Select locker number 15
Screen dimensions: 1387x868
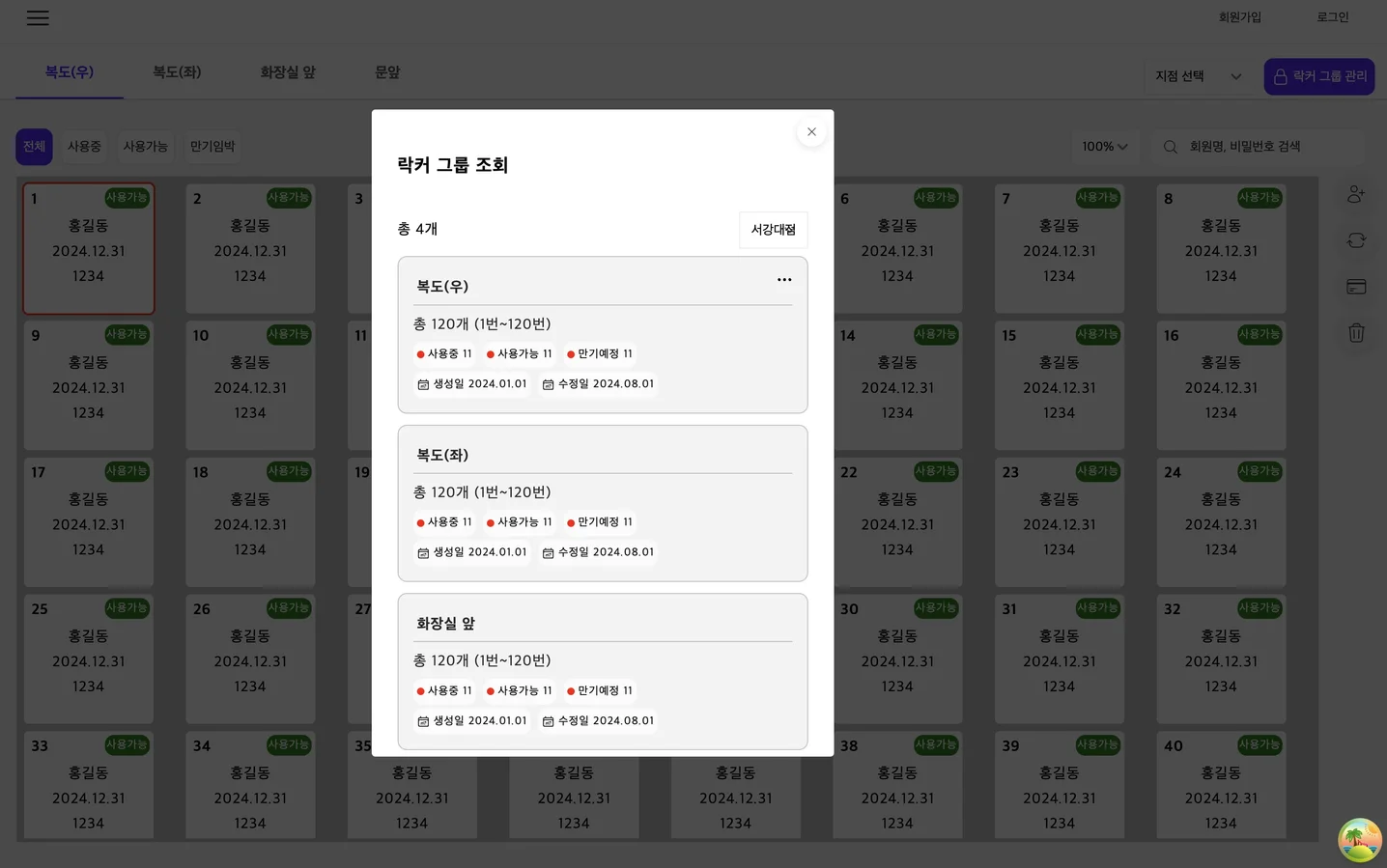pyautogui.click(x=1059, y=386)
